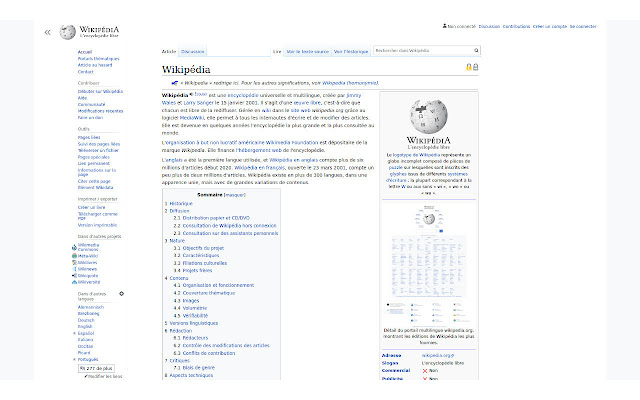Switch to Español language version
The height and width of the screenshot is (400, 640).
[x=86, y=333]
